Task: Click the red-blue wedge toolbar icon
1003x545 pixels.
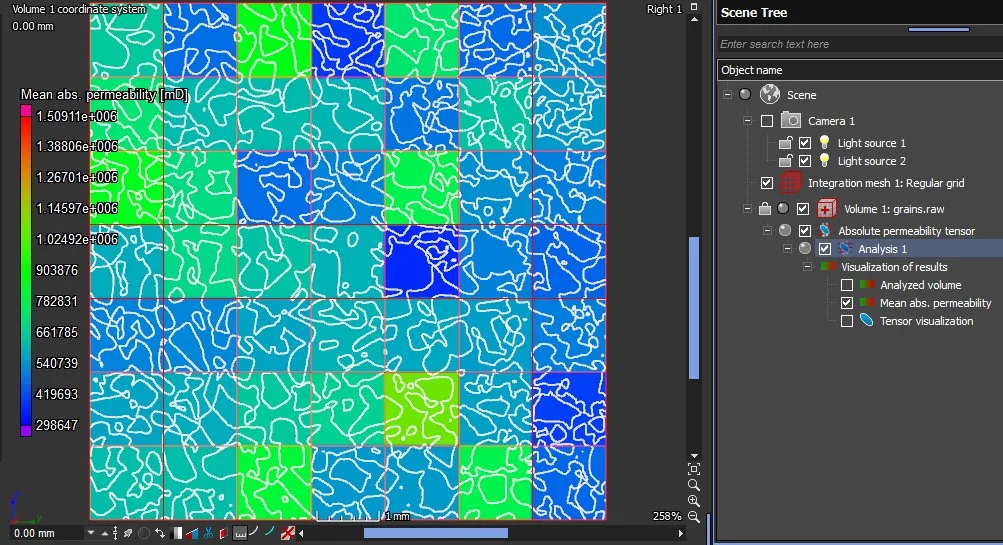Action: point(192,533)
